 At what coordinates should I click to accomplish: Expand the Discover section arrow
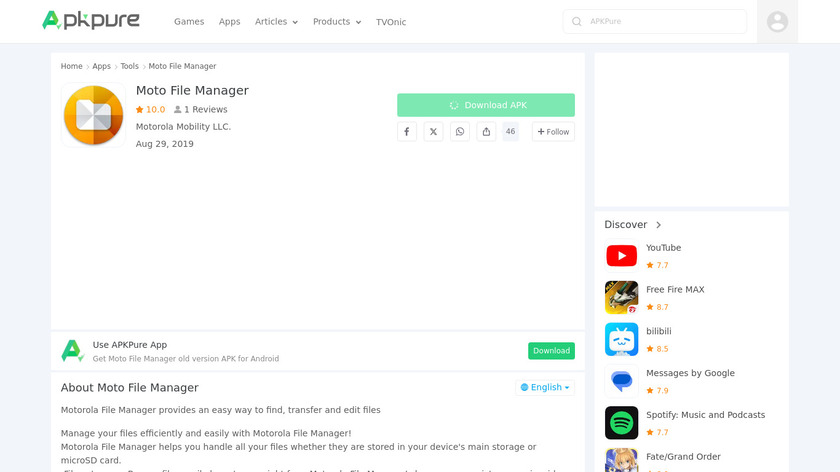click(658, 225)
